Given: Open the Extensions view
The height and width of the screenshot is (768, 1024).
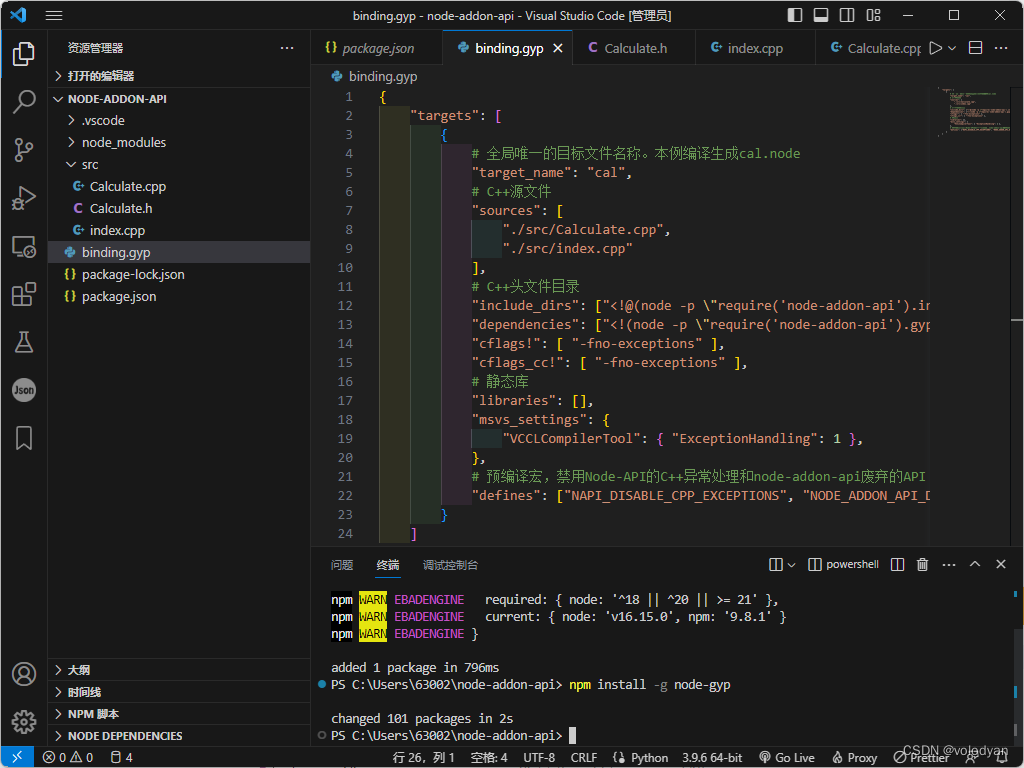Looking at the screenshot, I should pos(24,294).
